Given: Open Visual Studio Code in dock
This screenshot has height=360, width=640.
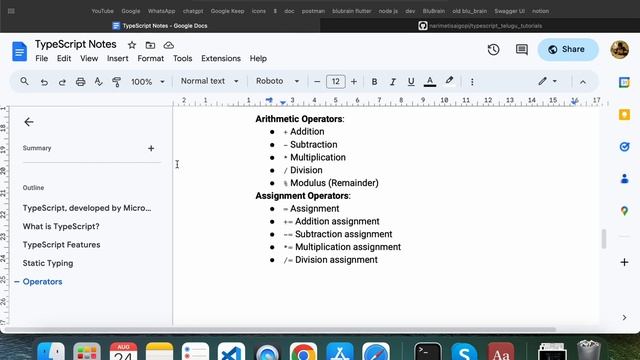Looking at the screenshot, I should click(231, 352).
